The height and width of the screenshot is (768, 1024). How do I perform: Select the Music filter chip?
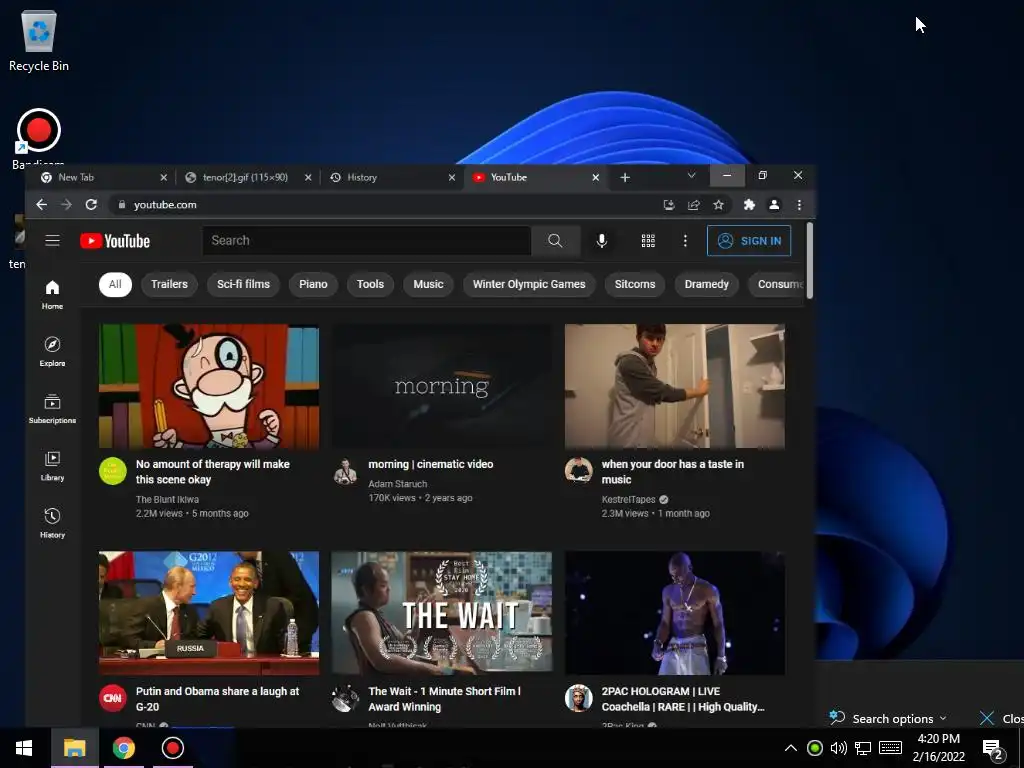(x=428, y=284)
